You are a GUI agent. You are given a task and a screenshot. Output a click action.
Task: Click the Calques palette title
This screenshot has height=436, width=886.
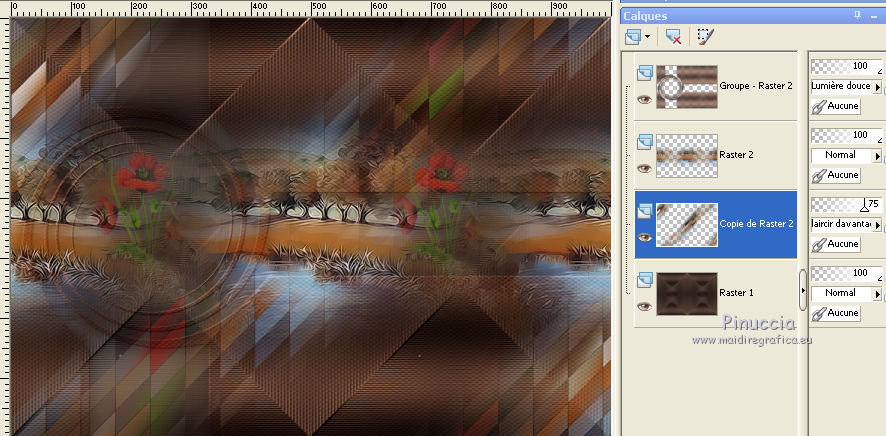tap(645, 16)
